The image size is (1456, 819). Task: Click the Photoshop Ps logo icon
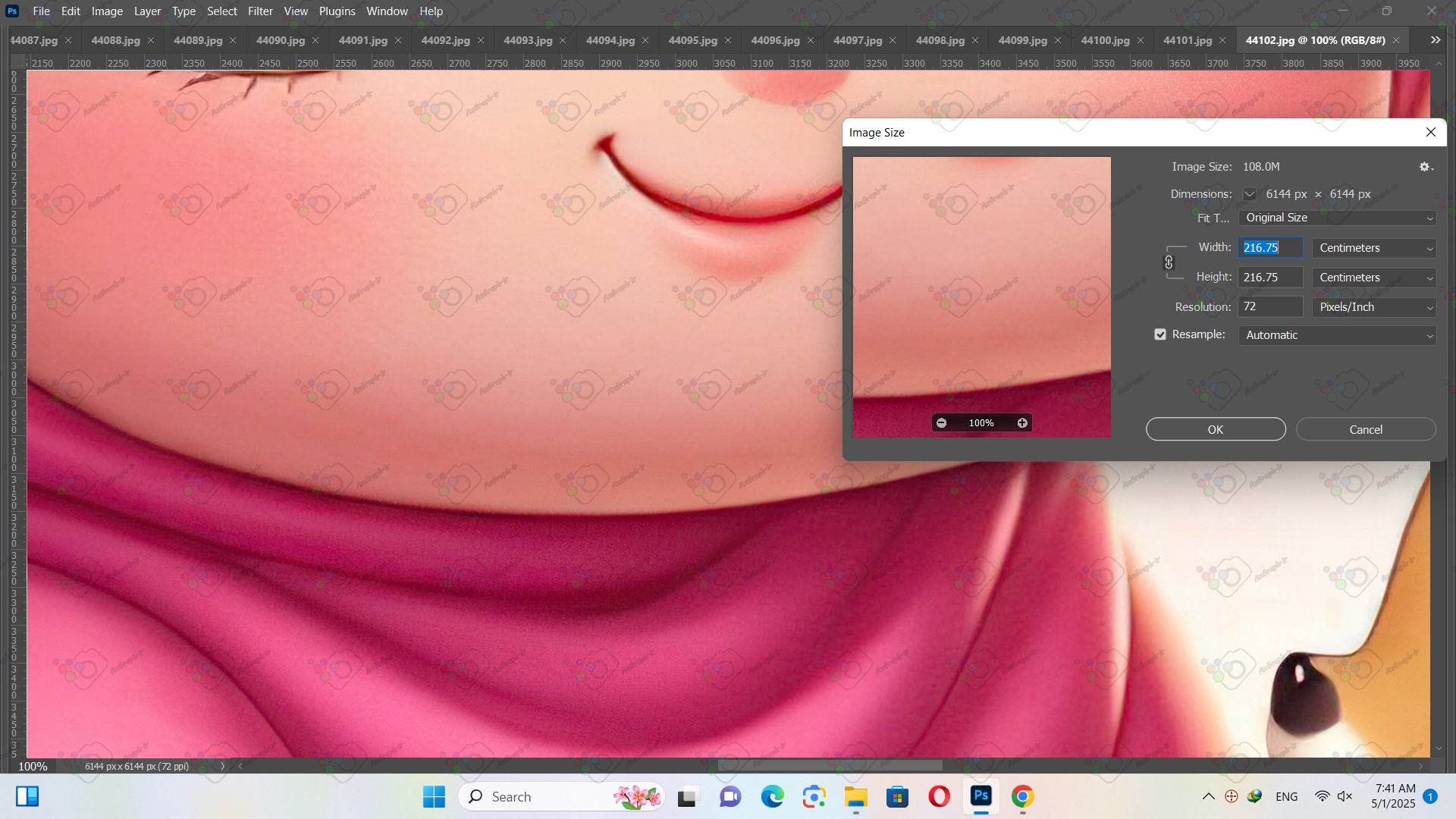(x=11, y=11)
